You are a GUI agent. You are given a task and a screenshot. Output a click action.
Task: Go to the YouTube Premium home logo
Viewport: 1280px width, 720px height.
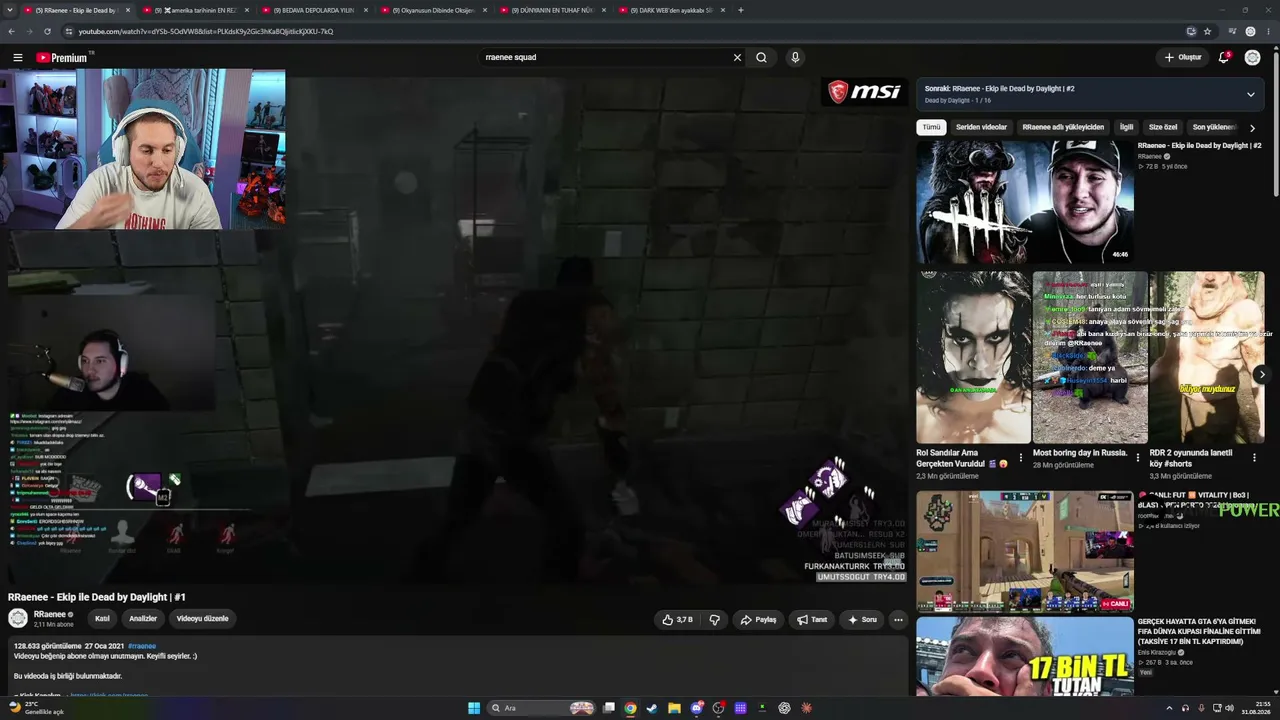pyautogui.click(x=64, y=58)
